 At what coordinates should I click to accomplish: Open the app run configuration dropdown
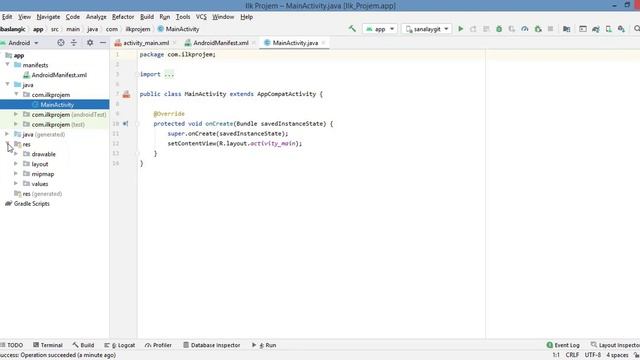380,29
